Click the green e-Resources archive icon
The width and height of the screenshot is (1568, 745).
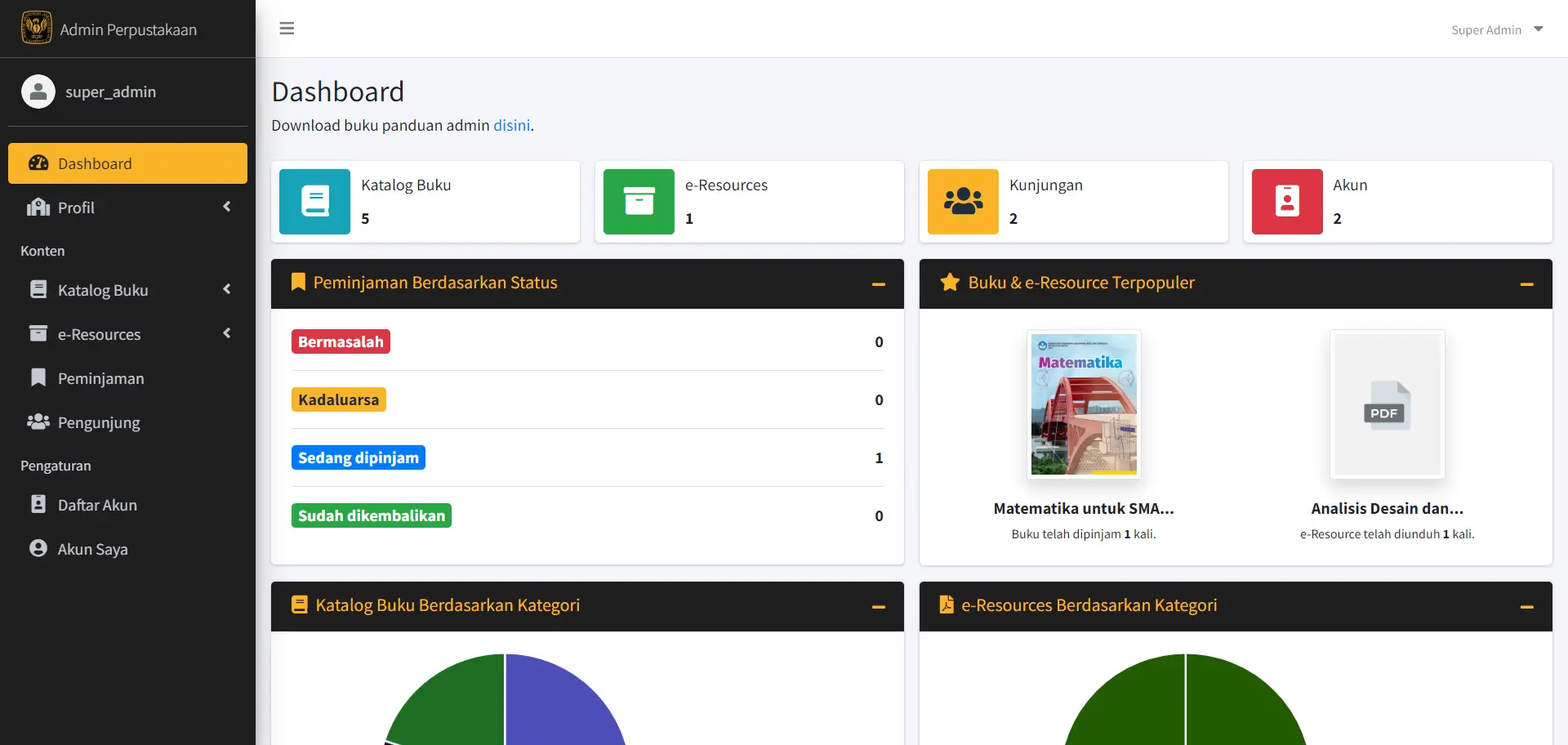[639, 202]
